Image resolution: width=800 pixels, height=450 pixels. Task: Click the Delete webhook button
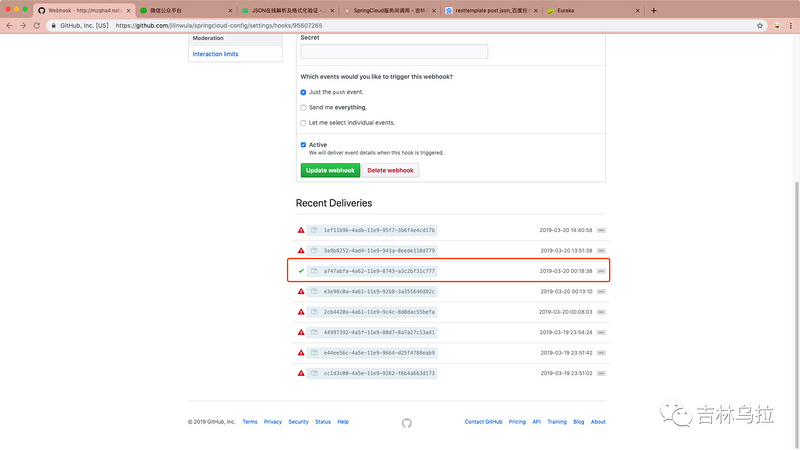(390, 170)
